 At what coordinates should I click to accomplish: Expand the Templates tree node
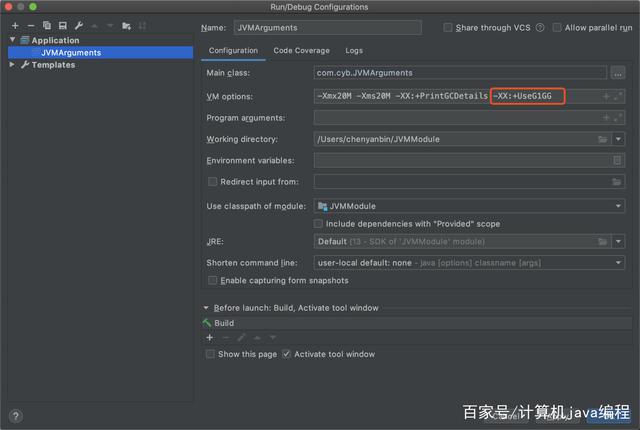click(x=12, y=64)
